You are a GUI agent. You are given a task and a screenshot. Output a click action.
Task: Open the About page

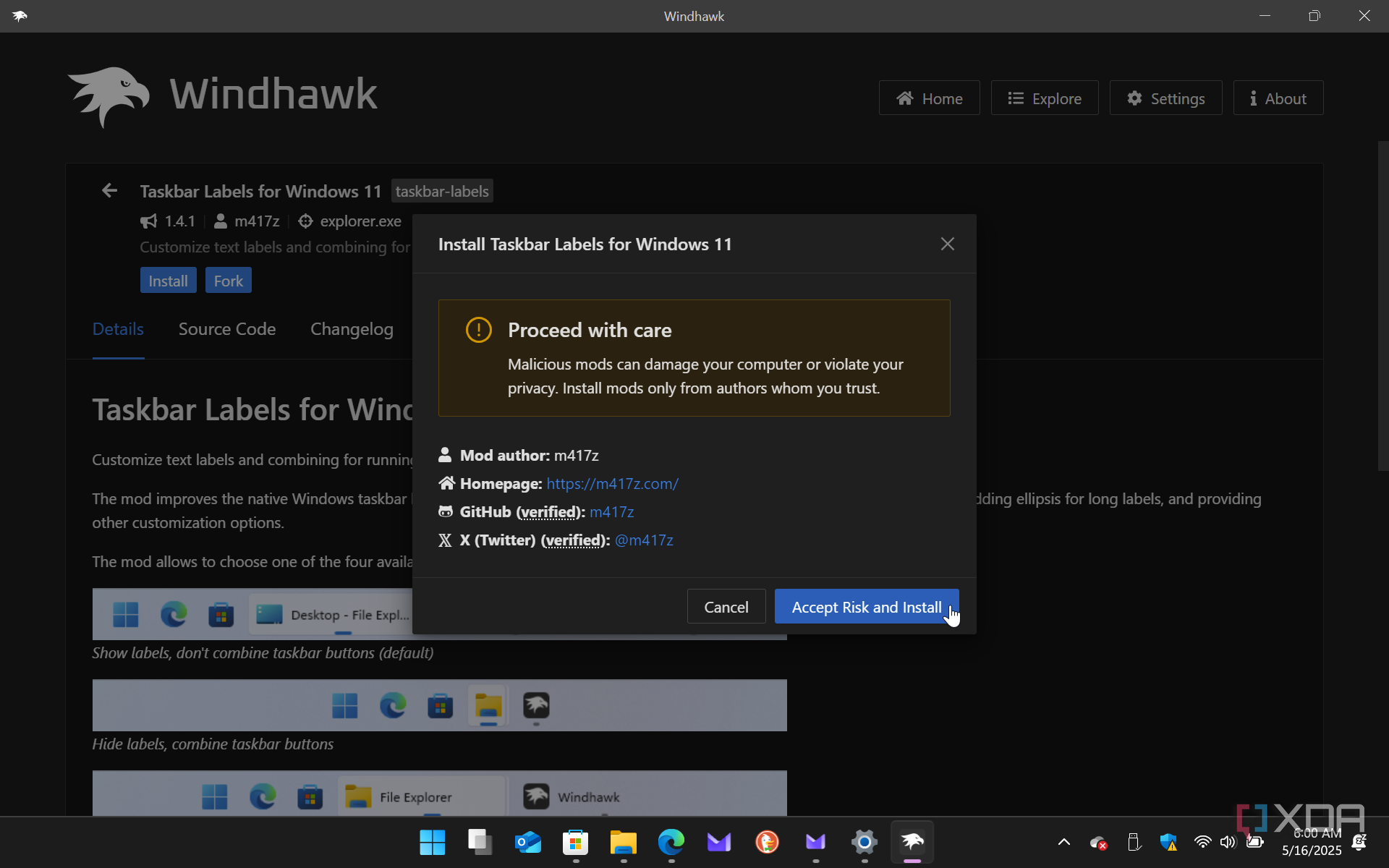(x=1278, y=98)
